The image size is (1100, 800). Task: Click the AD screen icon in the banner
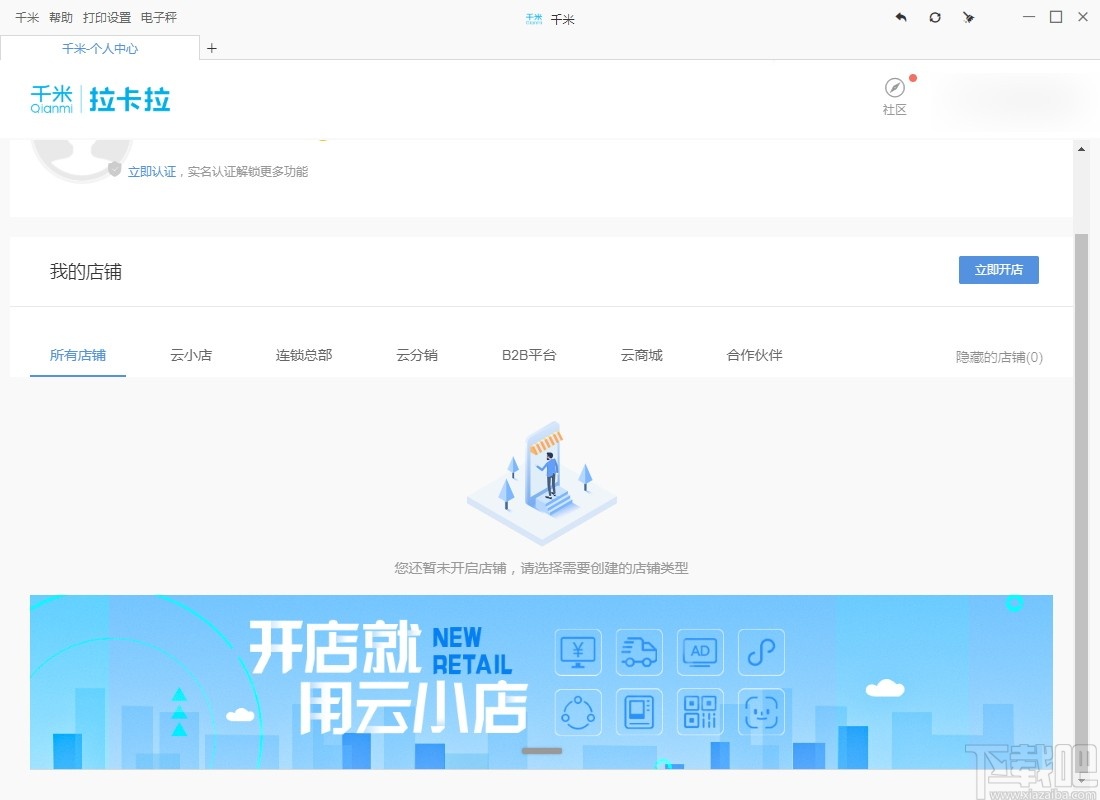(x=700, y=652)
